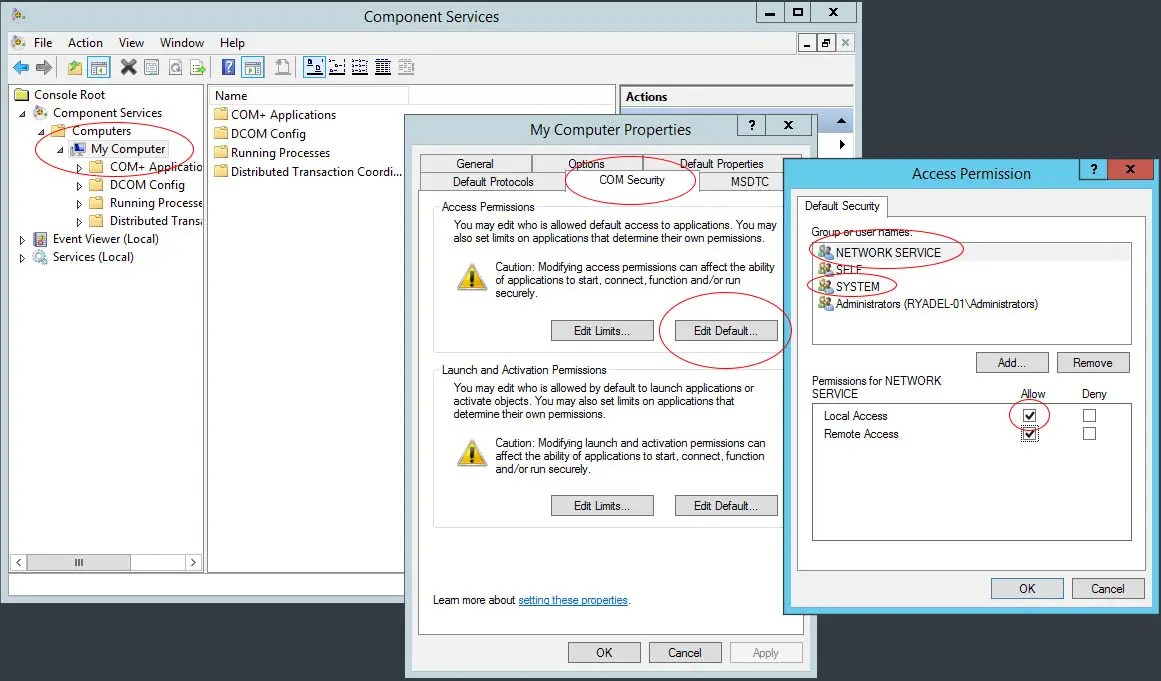The width and height of the screenshot is (1161, 681).
Task: Click Edit Limits under Access Permissions
Action: point(602,330)
